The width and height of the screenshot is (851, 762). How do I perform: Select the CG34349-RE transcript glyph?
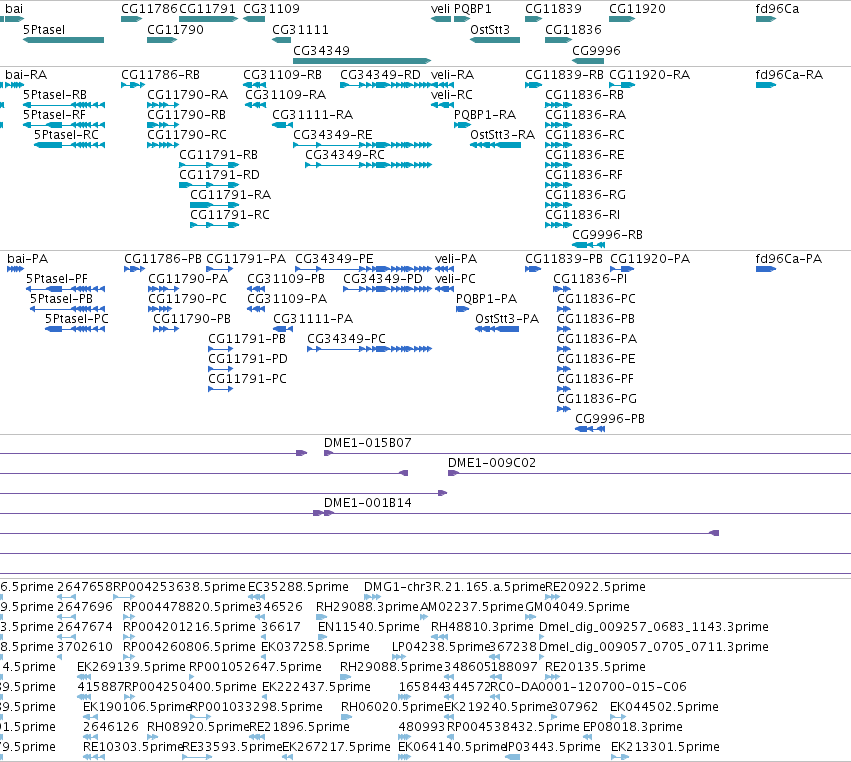point(363,145)
